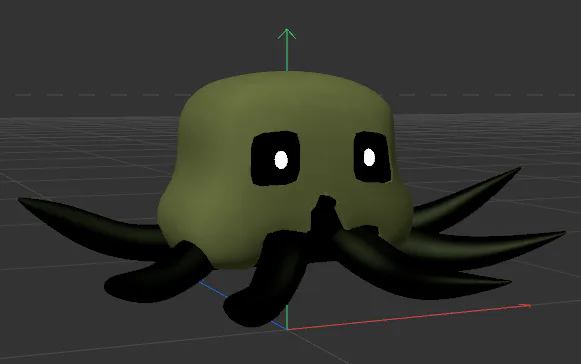
Task: Select the creature's left black eye
Action: (x=275, y=158)
